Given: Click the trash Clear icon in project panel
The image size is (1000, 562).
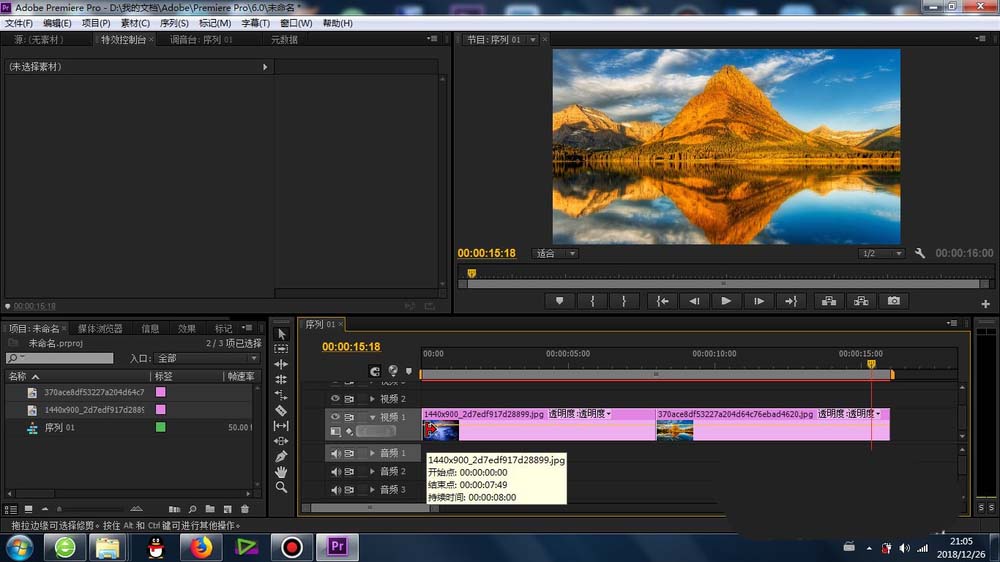Looking at the screenshot, I should click(245, 509).
